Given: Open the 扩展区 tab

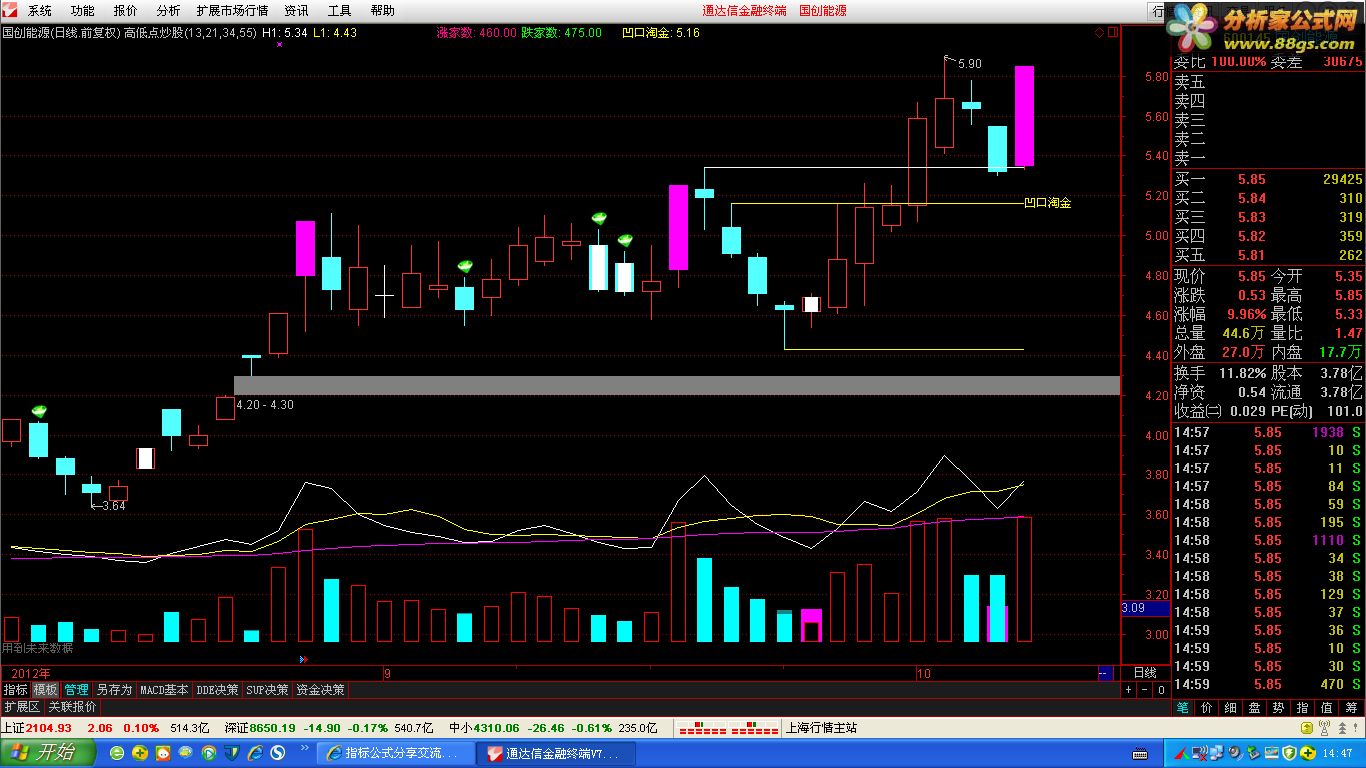Looking at the screenshot, I should pyautogui.click(x=22, y=706).
